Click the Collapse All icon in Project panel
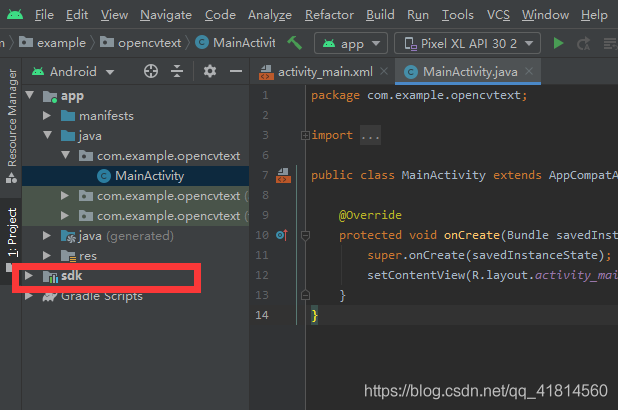Screen dimensions: 618x410 pyautogui.click(x=179, y=71)
